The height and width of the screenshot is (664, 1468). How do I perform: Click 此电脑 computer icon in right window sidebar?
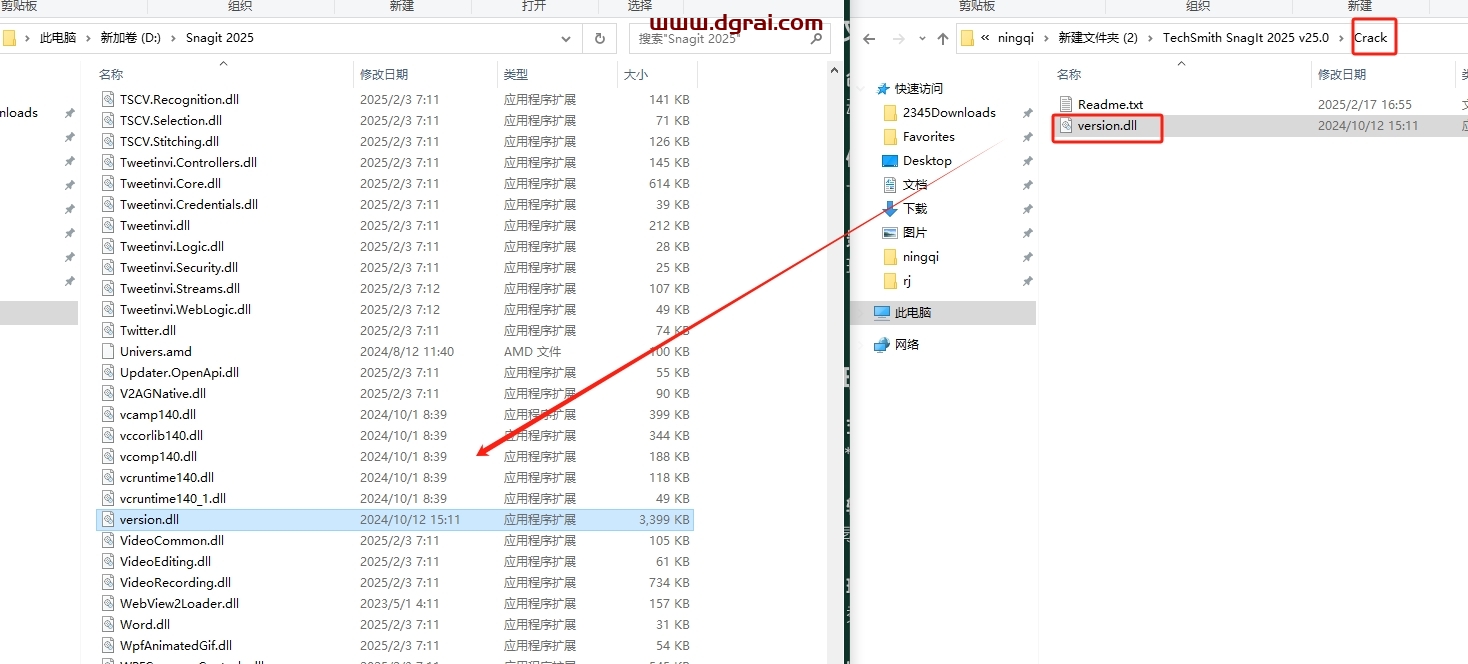(882, 312)
